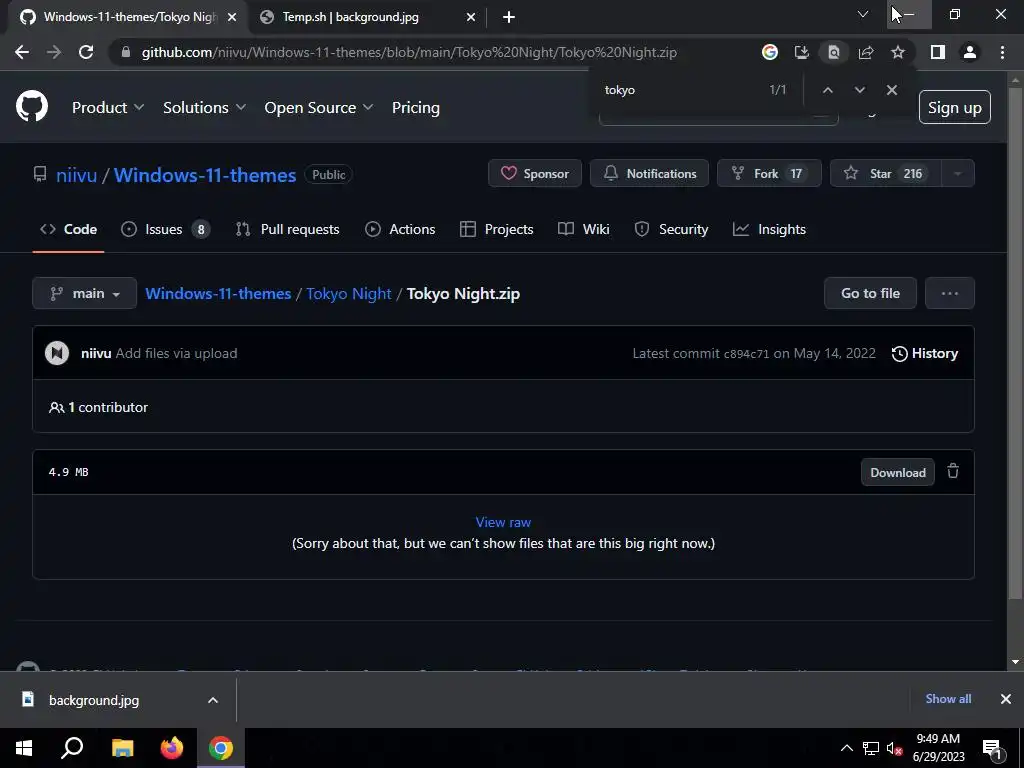Show hidden system tray icons
1024x768 pixels.
pyautogui.click(x=846, y=748)
